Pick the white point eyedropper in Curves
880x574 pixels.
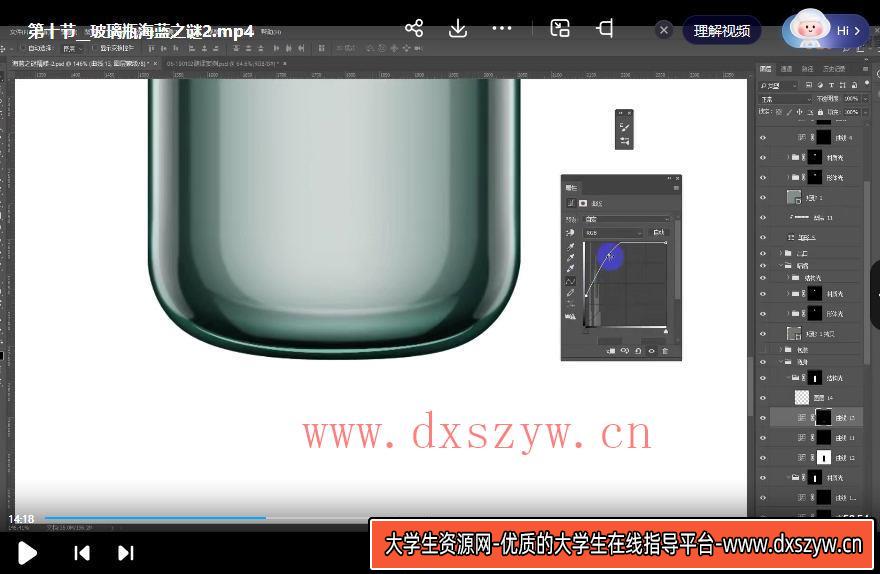click(x=570, y=269)
